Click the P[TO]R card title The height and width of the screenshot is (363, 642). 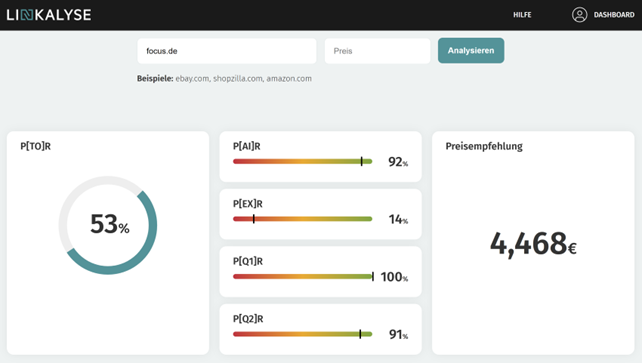coord(36,146)
